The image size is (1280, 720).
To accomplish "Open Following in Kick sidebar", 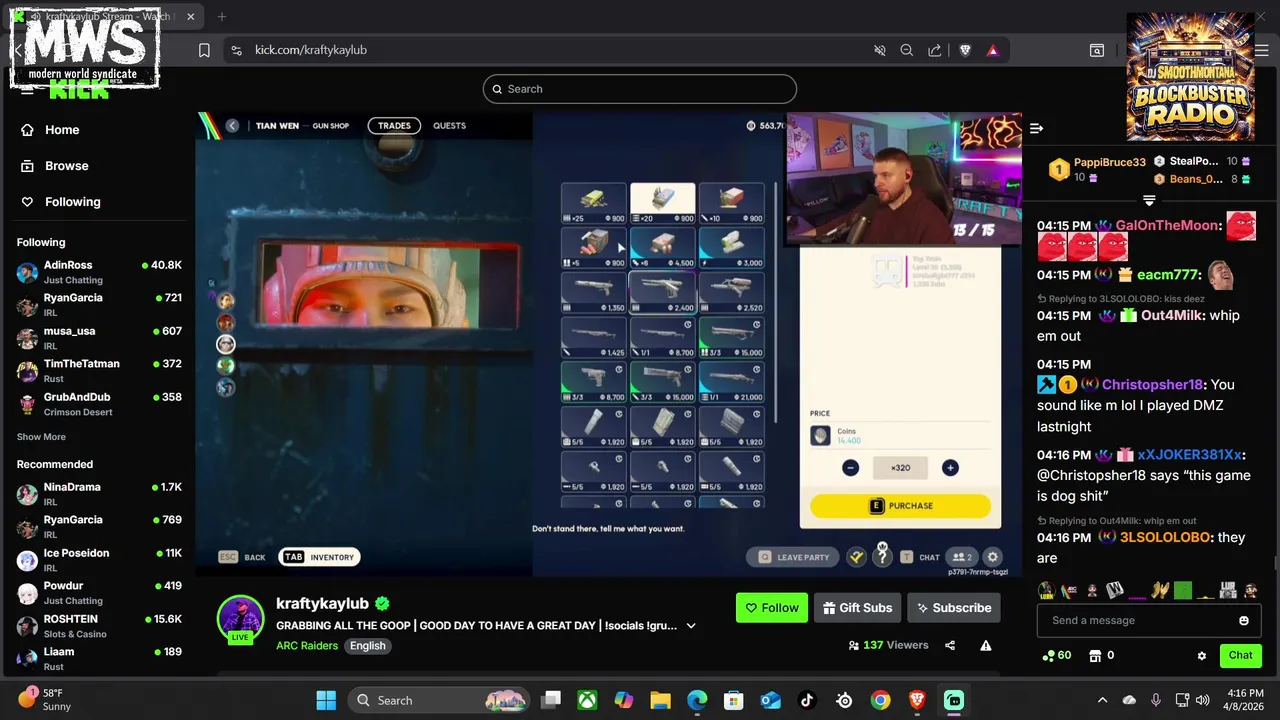I will 72,202.
